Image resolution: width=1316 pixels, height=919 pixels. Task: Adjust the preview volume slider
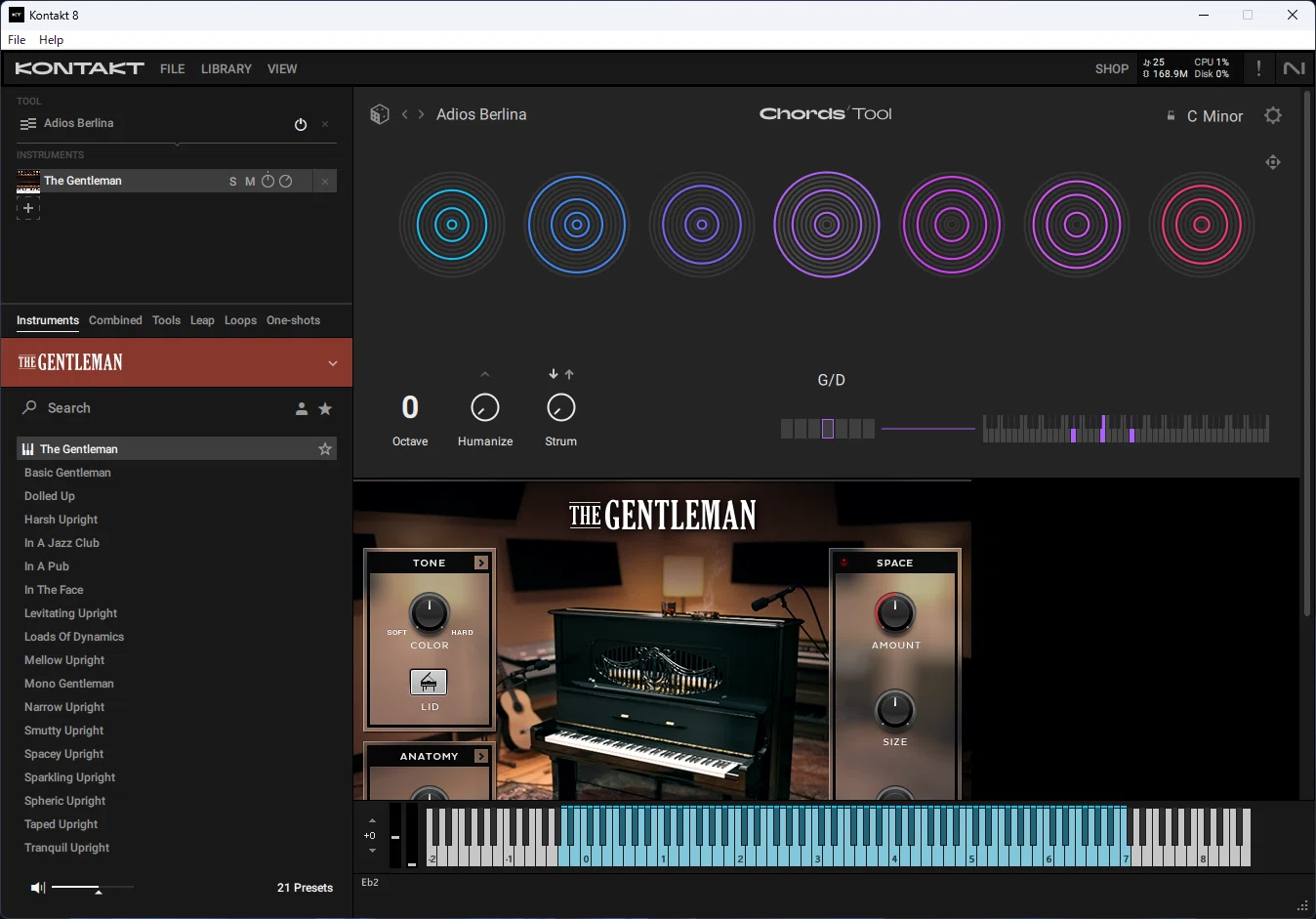[93, 888]
